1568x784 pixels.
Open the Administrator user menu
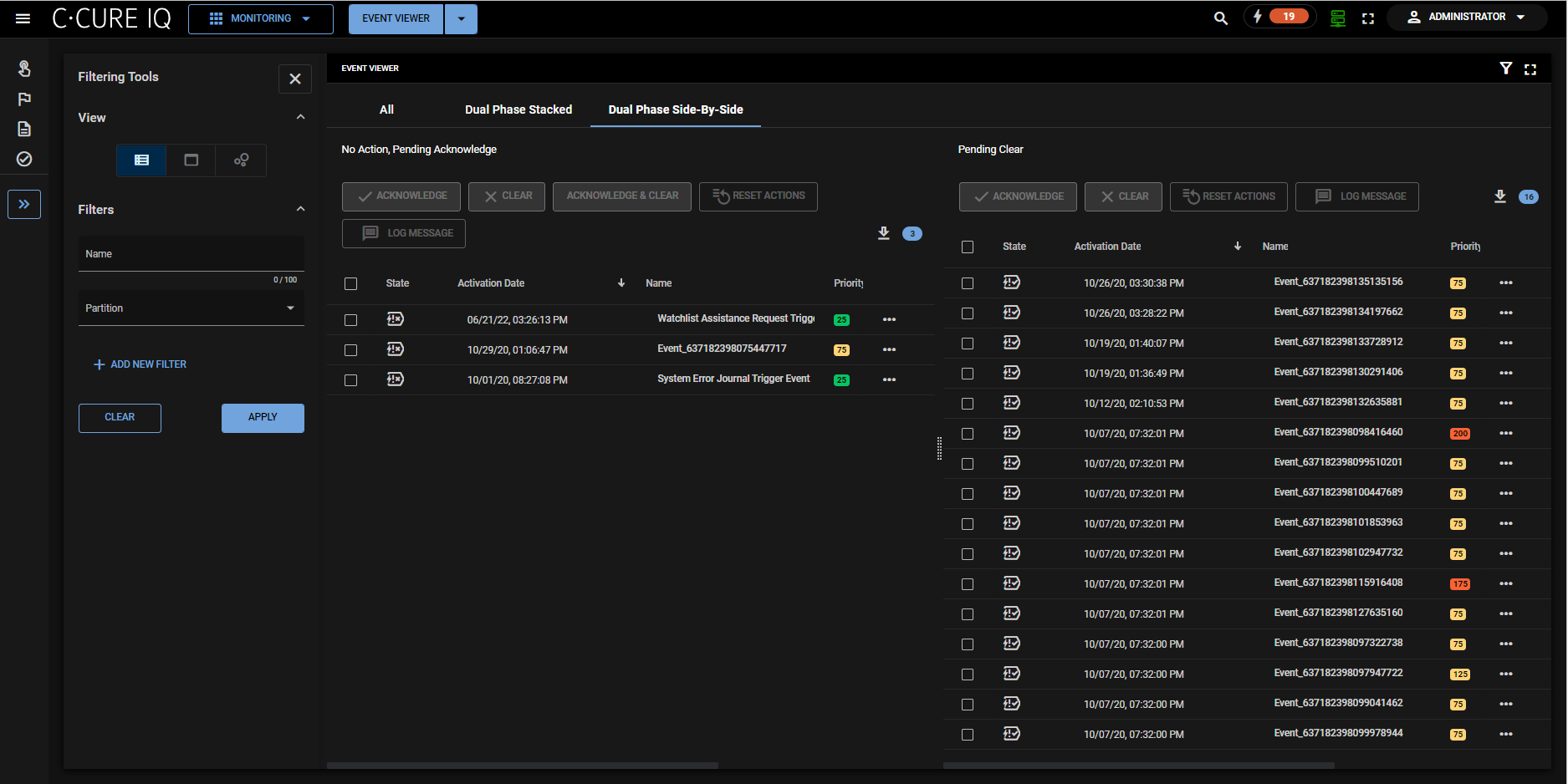pos(1467,17)
